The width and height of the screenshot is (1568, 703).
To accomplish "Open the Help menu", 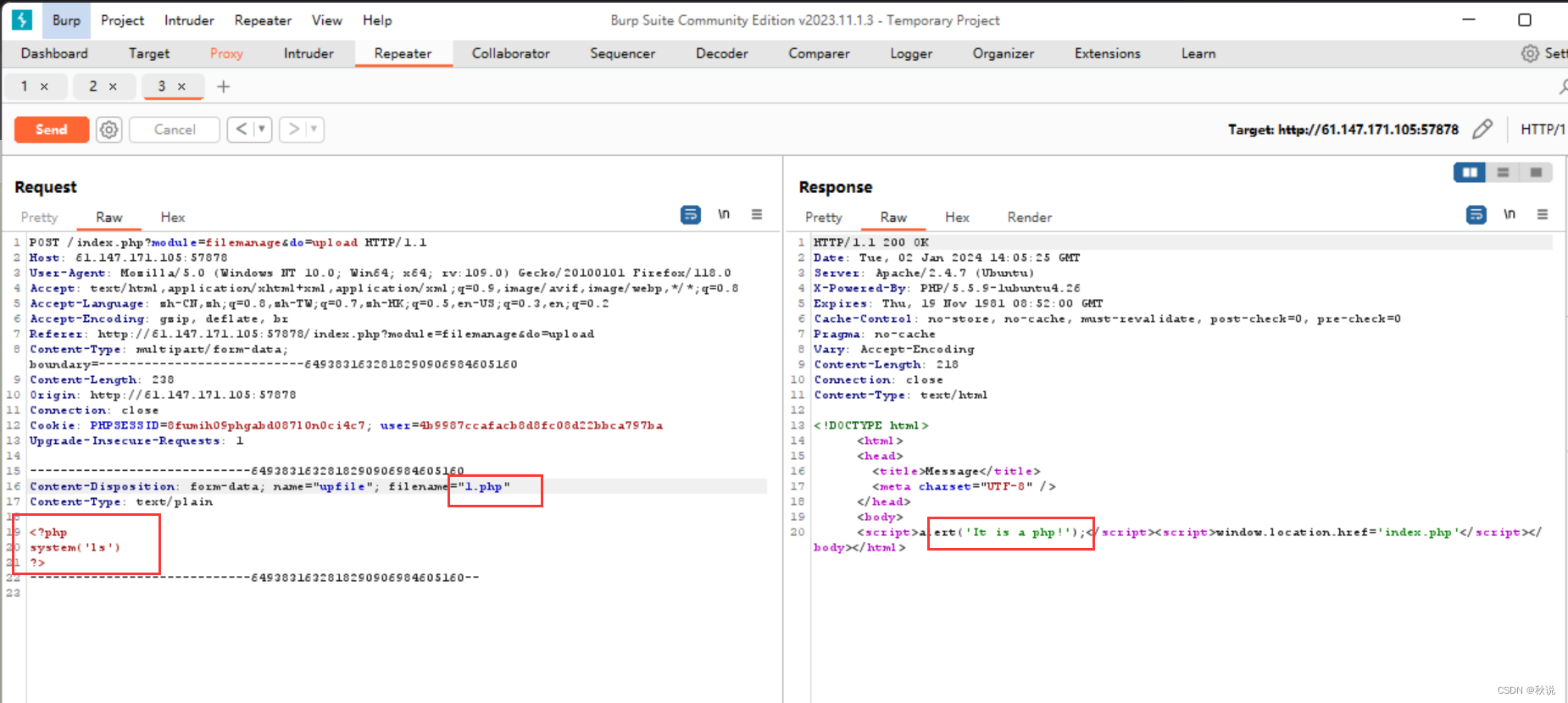I will 377,20.
